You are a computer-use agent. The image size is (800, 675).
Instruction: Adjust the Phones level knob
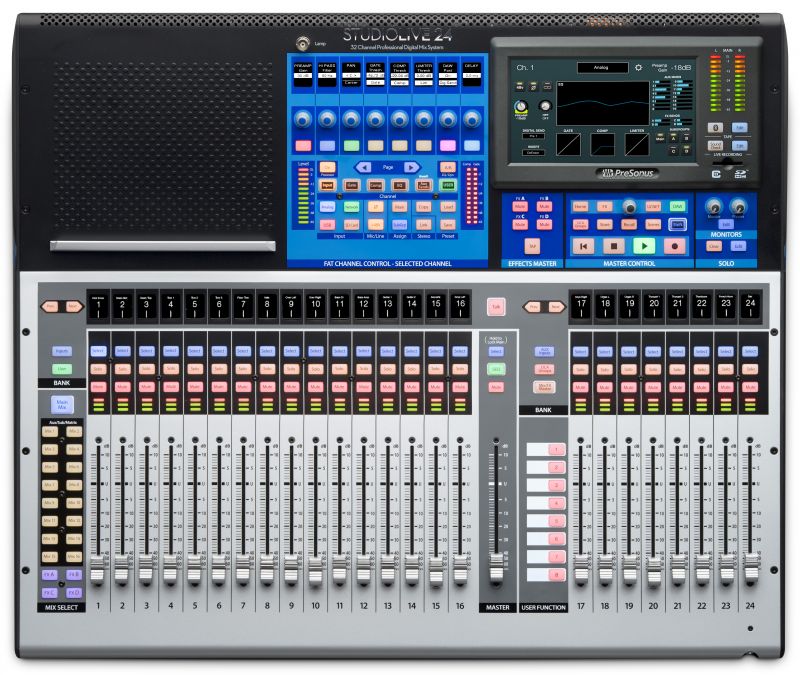(x=738, y=206)
